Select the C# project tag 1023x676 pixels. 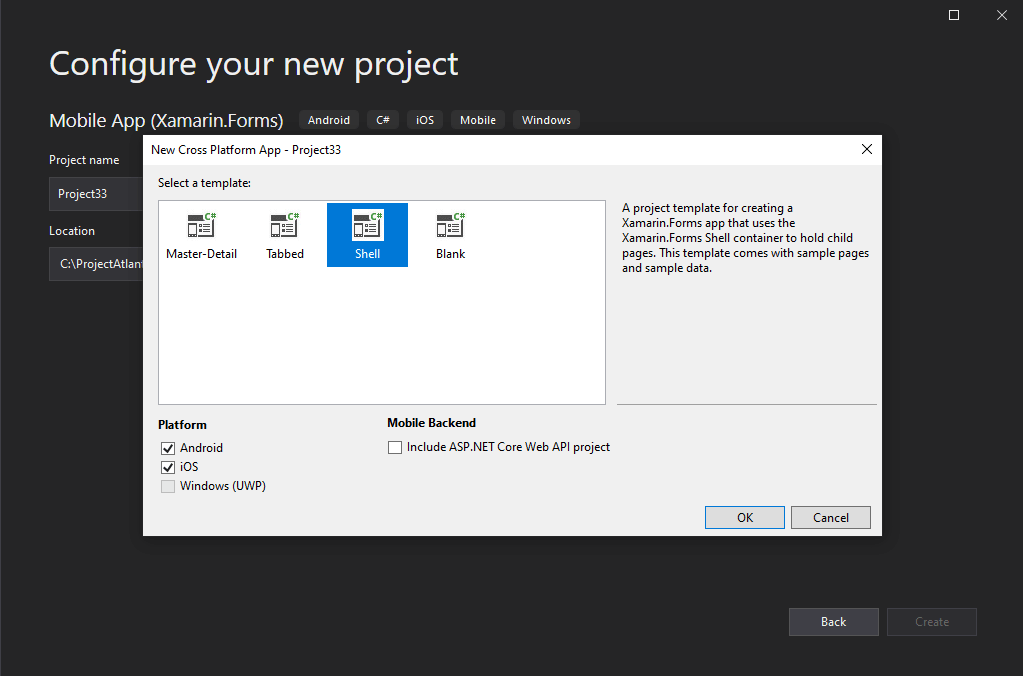point(382,119)
